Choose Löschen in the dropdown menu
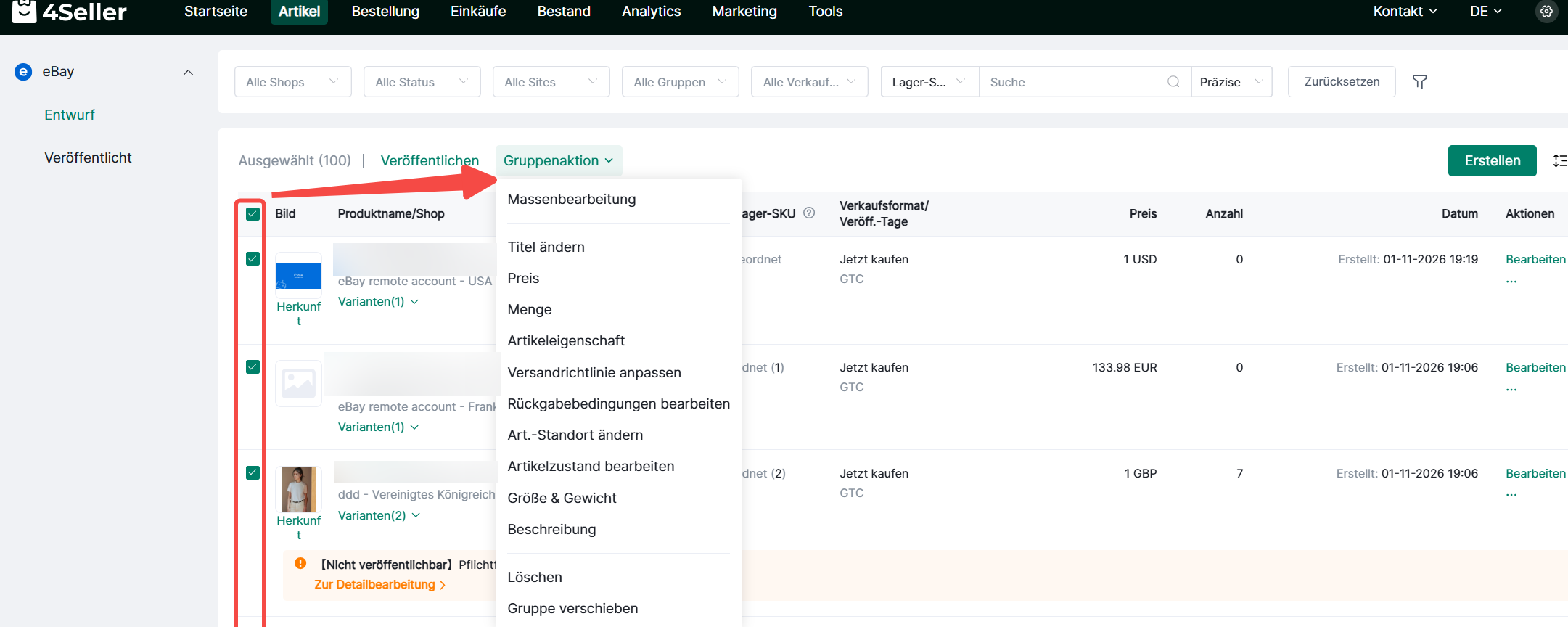The height and width of the screenshot is (627, 1568). tap(535, 578)
